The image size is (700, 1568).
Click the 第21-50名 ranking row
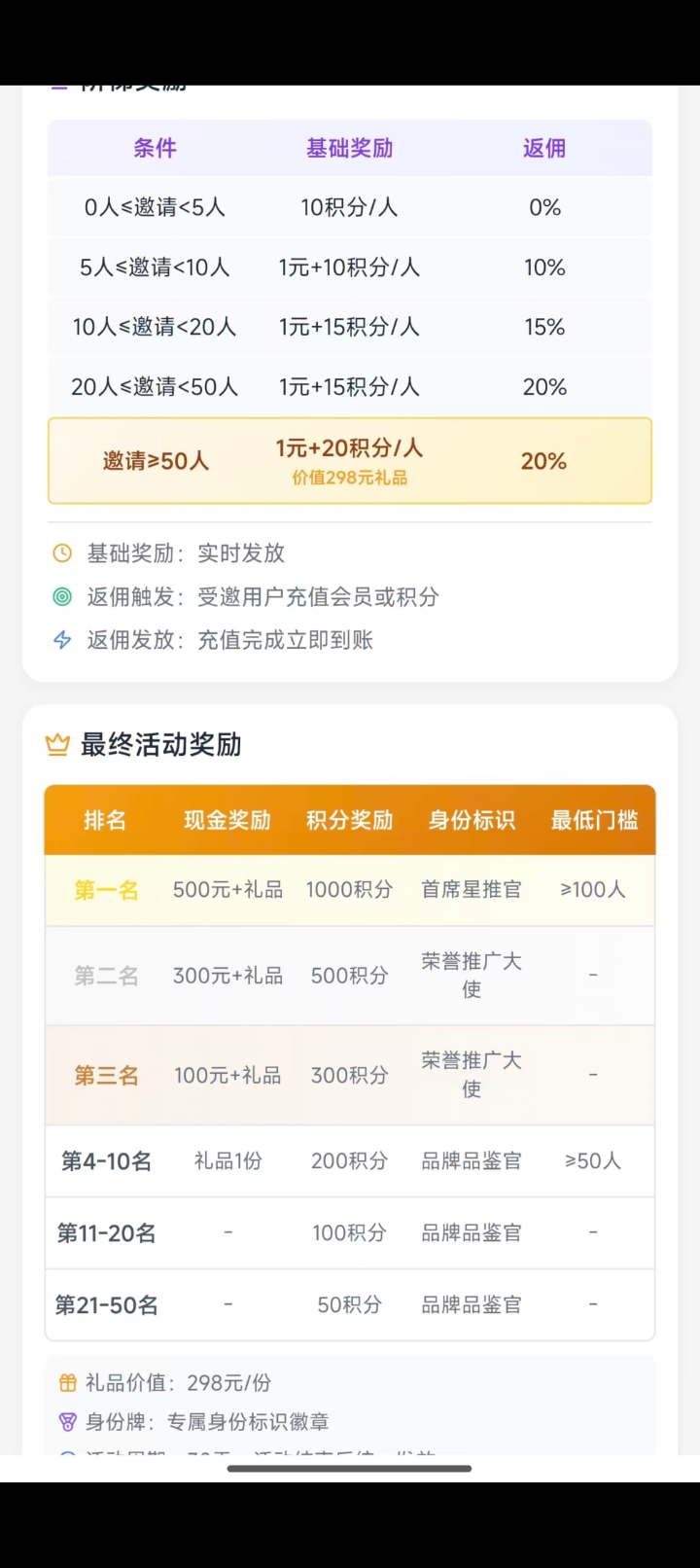point(350,1305)
